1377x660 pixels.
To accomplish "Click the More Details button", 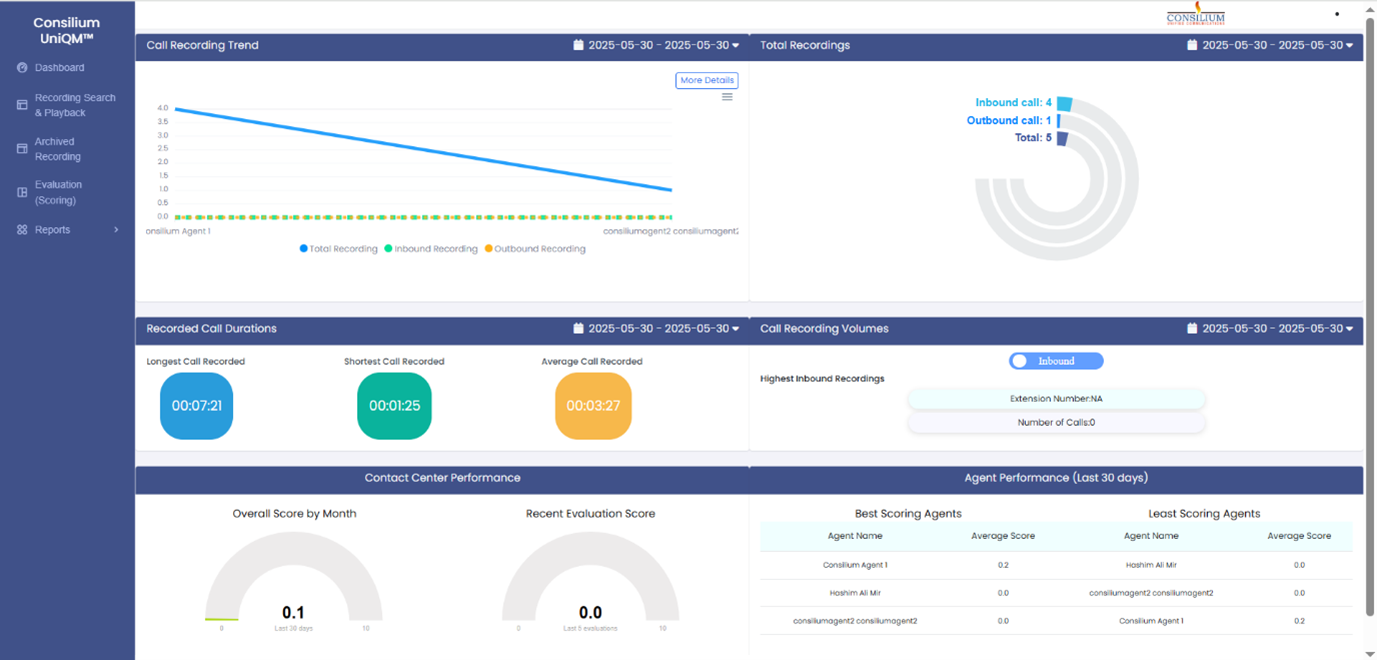I will tap(706, 80).
